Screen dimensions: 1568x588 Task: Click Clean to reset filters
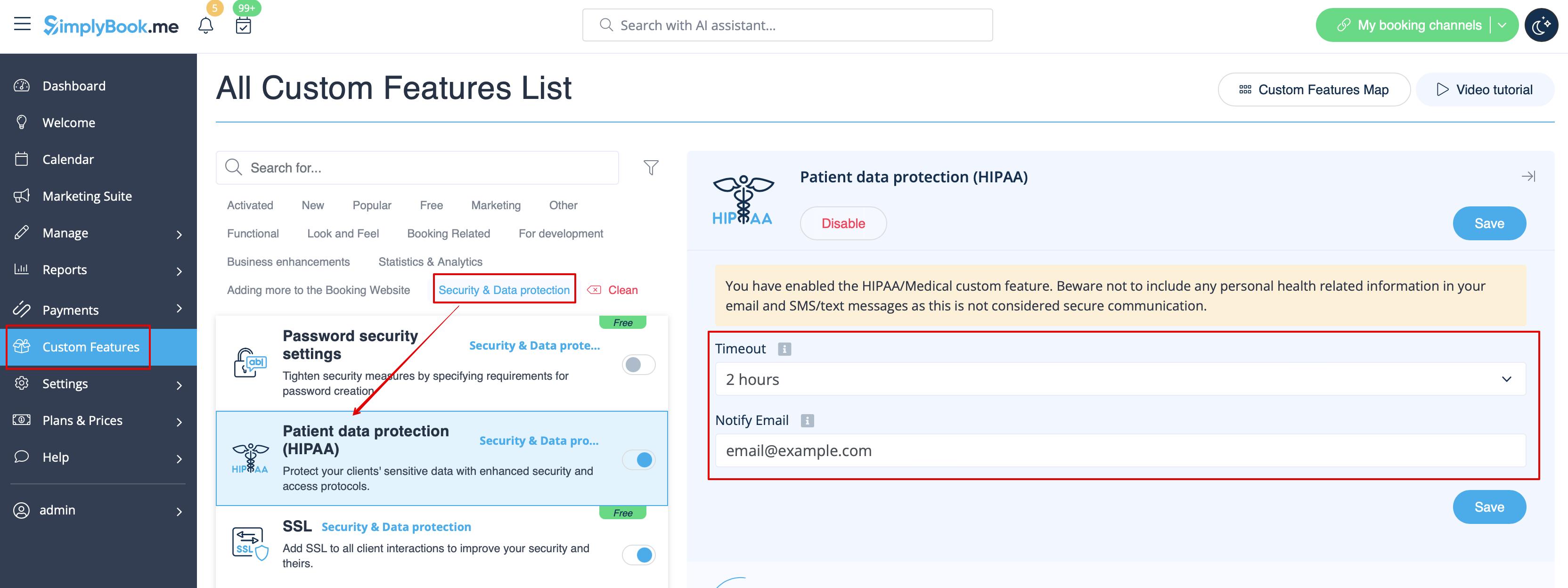[x=613, y=290]
